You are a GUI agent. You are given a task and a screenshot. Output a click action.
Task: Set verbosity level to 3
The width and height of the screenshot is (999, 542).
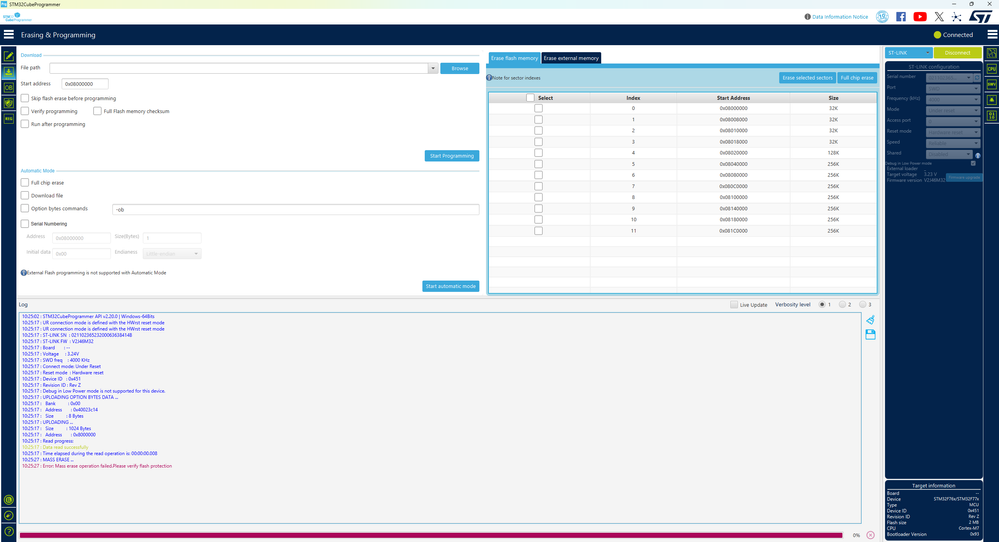[863, 304]
